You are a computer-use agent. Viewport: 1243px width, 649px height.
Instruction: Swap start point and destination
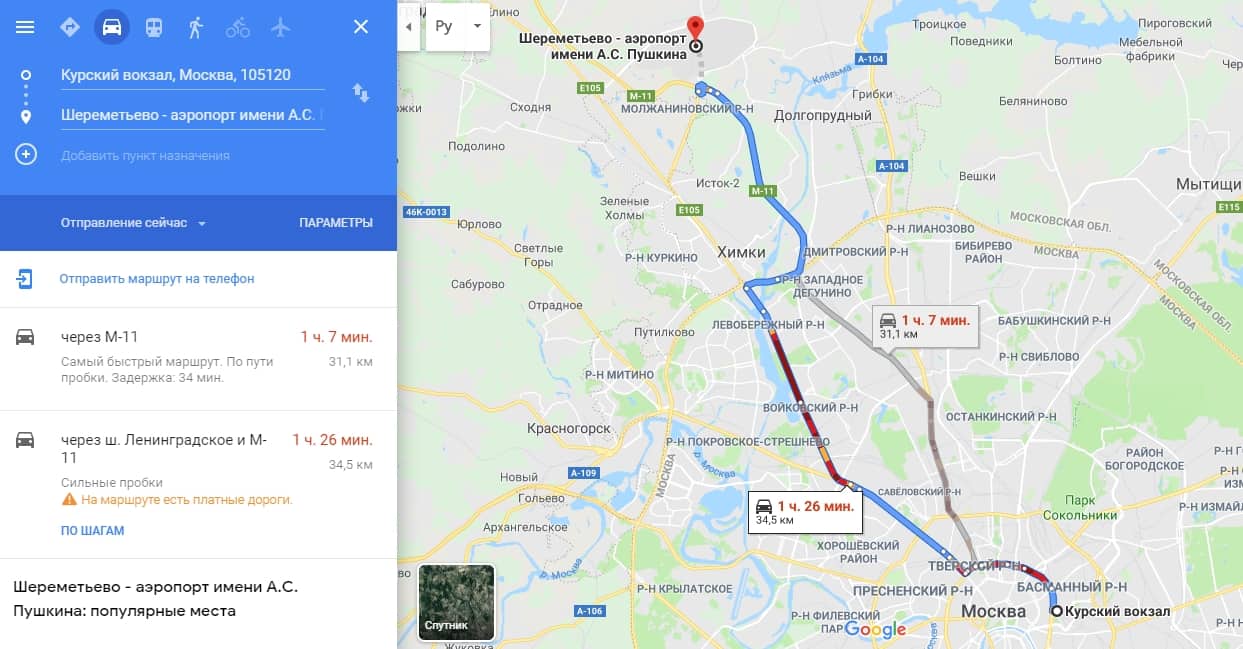click(361, 93)
